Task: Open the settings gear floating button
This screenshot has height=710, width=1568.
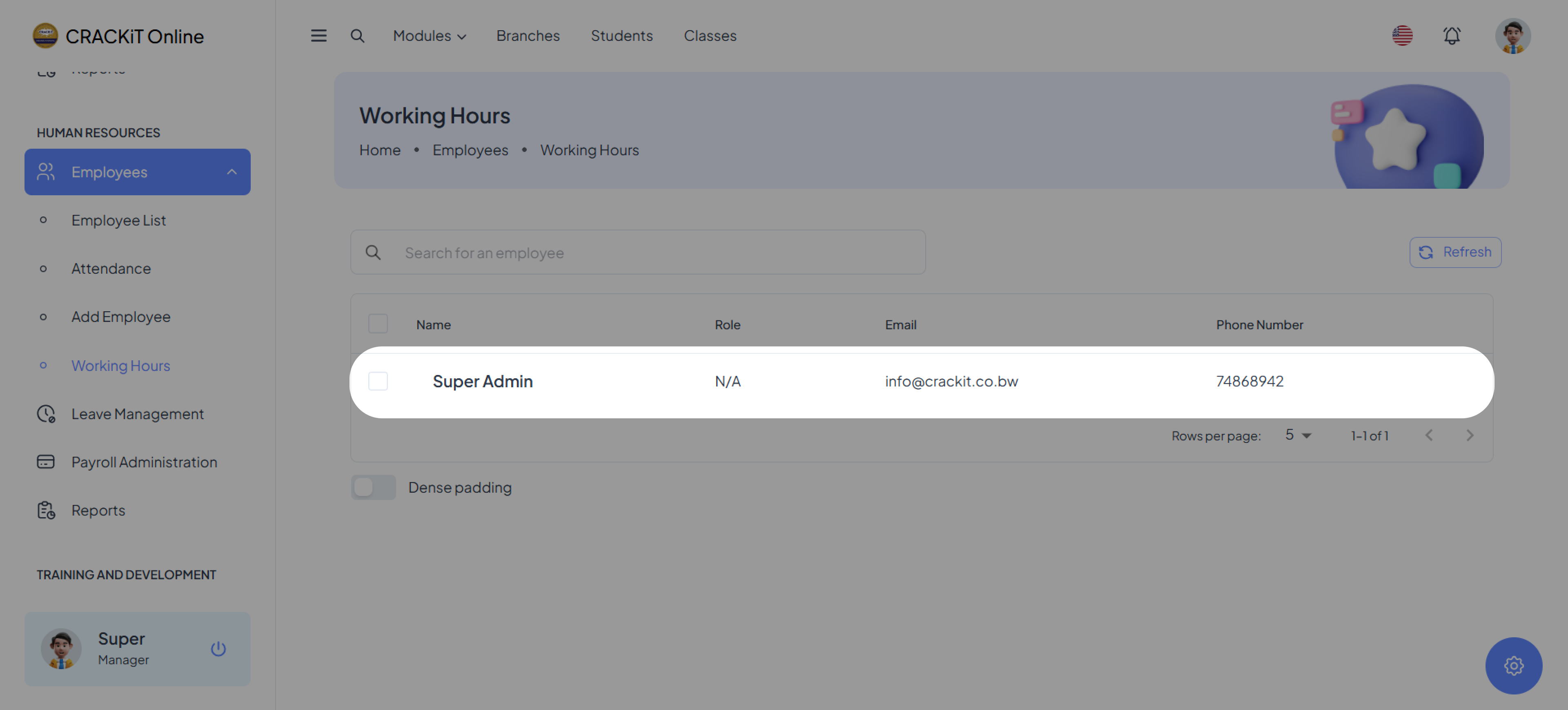Action: tap(1513, 665)
